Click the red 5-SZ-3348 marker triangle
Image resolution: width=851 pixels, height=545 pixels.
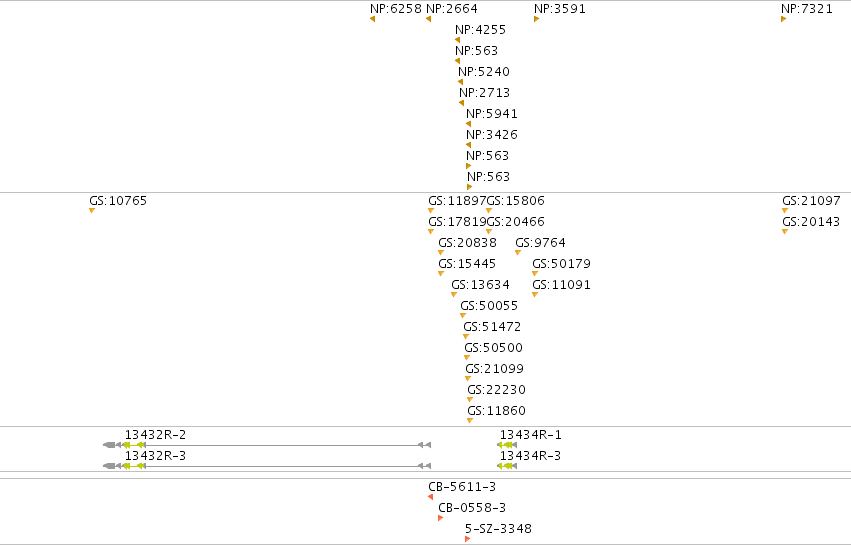[x=467, y=539]
